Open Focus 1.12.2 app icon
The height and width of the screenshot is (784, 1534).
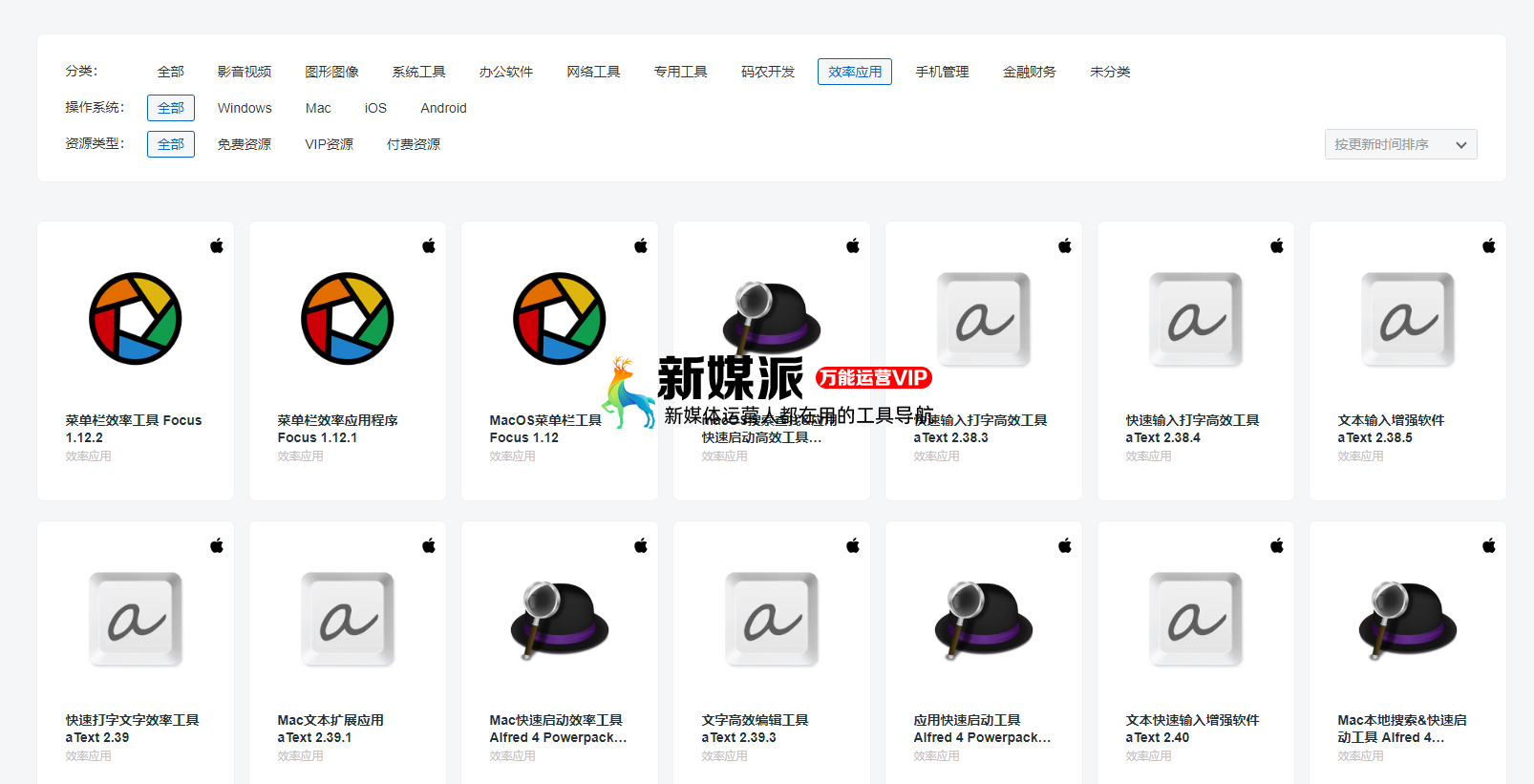[136, 319]
